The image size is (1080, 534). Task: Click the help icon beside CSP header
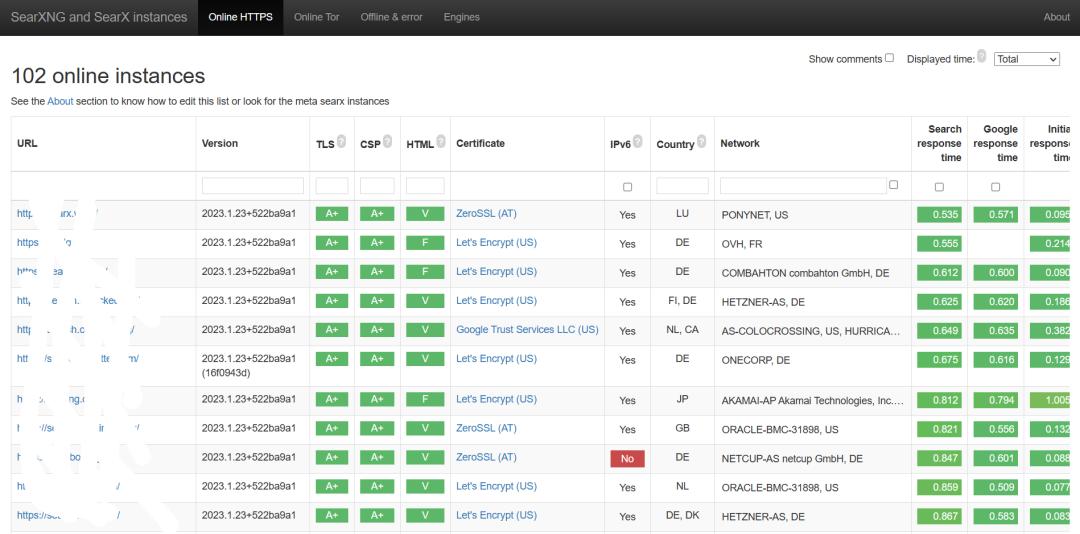pos(388,143)
